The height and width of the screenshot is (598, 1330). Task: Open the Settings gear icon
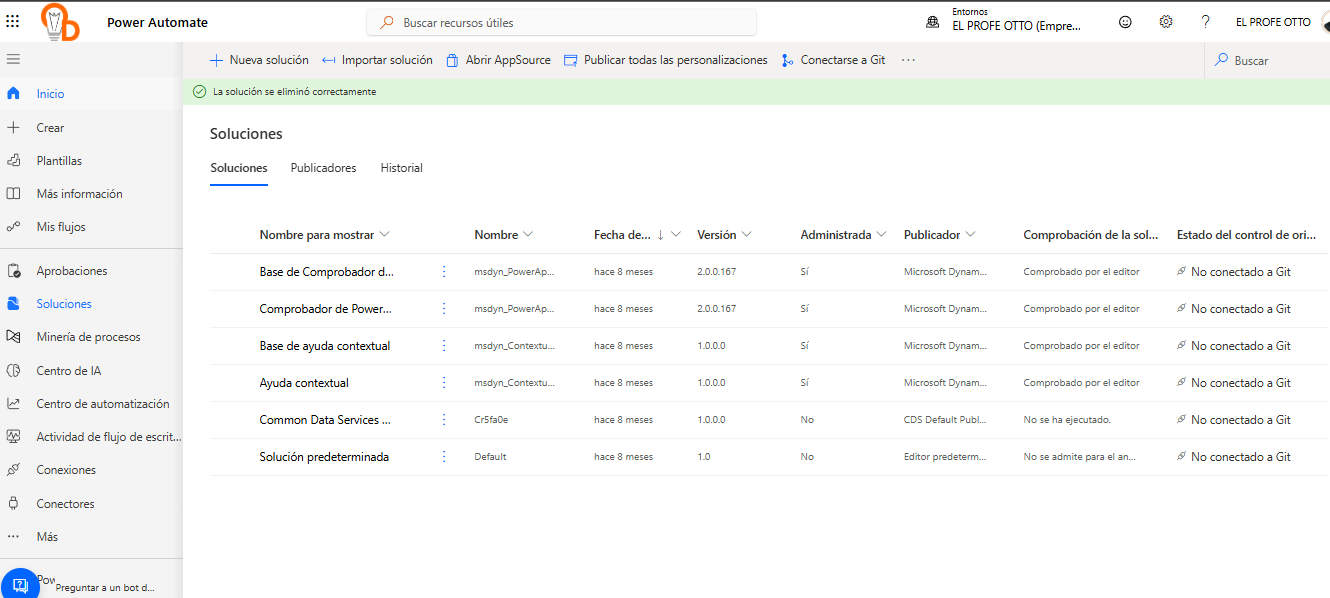(x=1166, y=21)
